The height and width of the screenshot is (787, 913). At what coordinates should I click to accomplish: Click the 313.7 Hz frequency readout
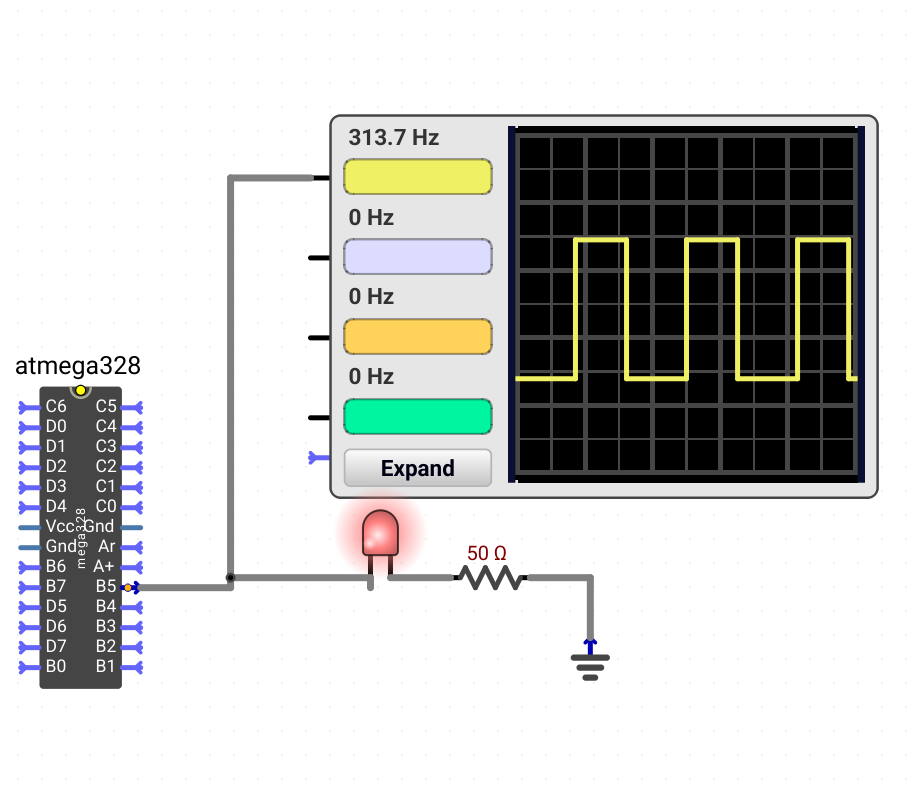click(394, 138)
